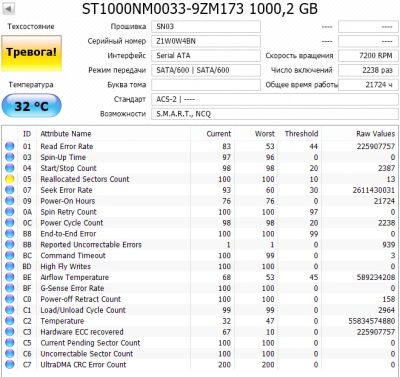The width and height of the screenshot is (400, 377).
Task: Click the blue status icon for Spin-Up Time
Action: tap(10, 157)
